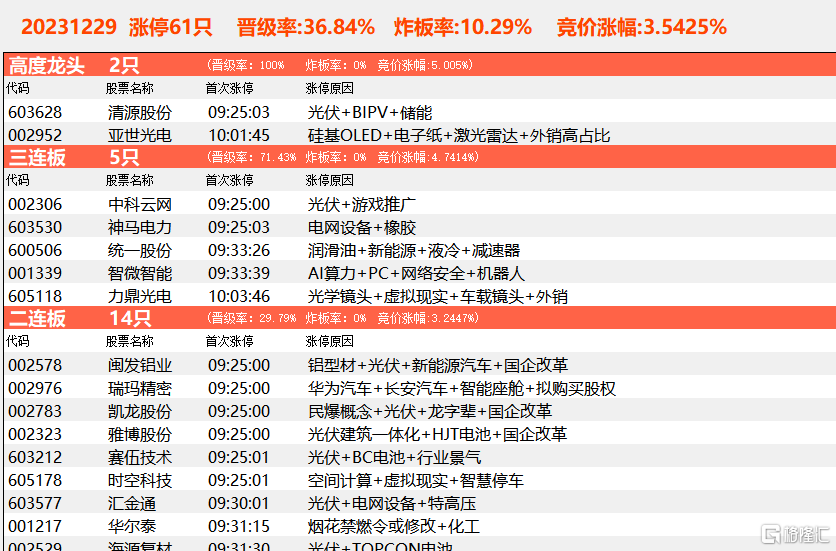Click reason 光伏+游戏推广
Image resolution: width=836 pixels, height=551 pixels.
[362, 204]
